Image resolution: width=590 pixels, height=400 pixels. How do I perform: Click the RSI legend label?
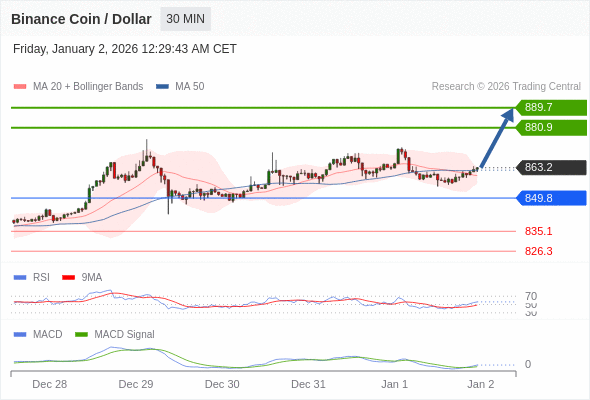[41, 278]
